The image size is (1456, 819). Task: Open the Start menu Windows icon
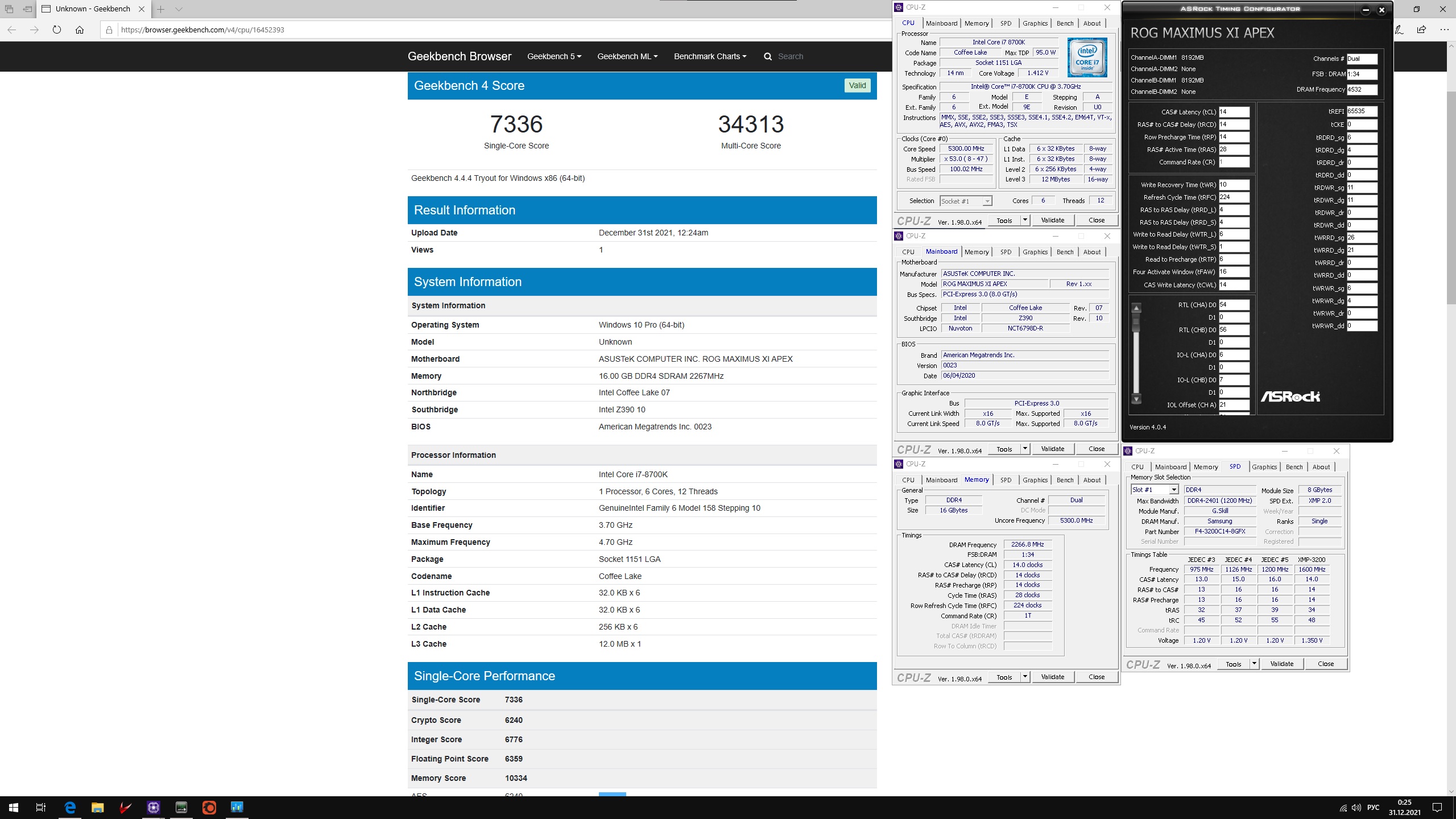(14, 807)
